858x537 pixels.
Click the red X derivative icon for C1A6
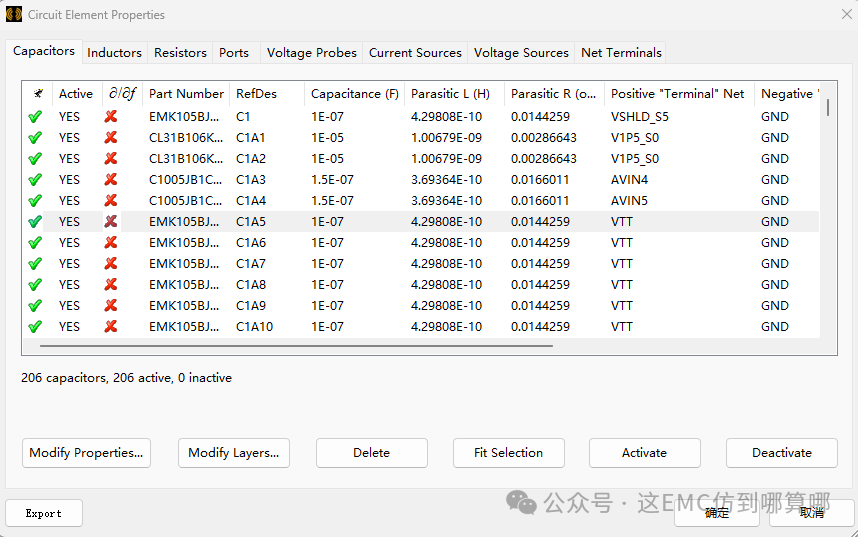(111, 242)
